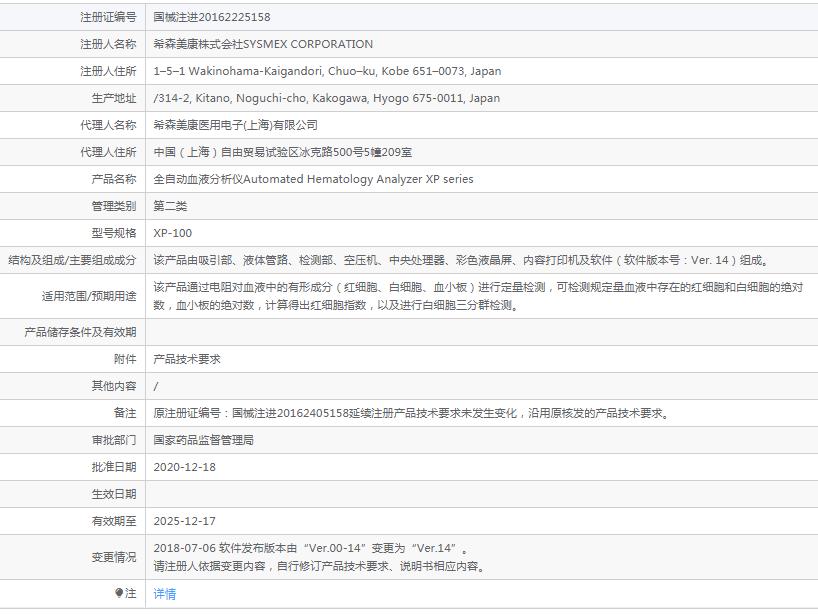Open the 详情 details link
The width and height of the screenshot is (818, 615).
[164, 594]
